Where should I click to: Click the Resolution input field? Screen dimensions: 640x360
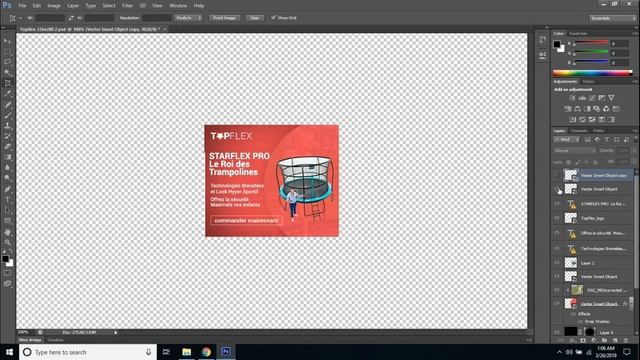157,18
